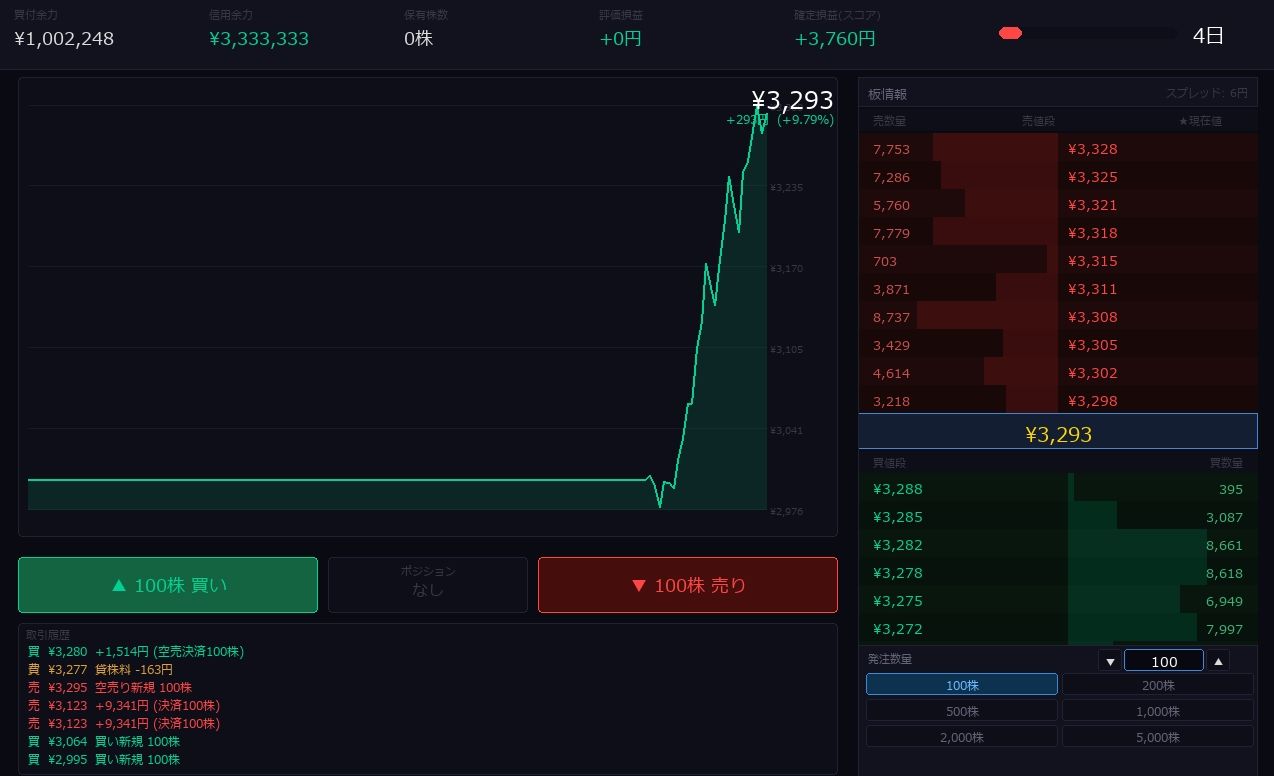Choose the 1,000株 quantity preset
1274x776 pixels.
click(1158, 711)
